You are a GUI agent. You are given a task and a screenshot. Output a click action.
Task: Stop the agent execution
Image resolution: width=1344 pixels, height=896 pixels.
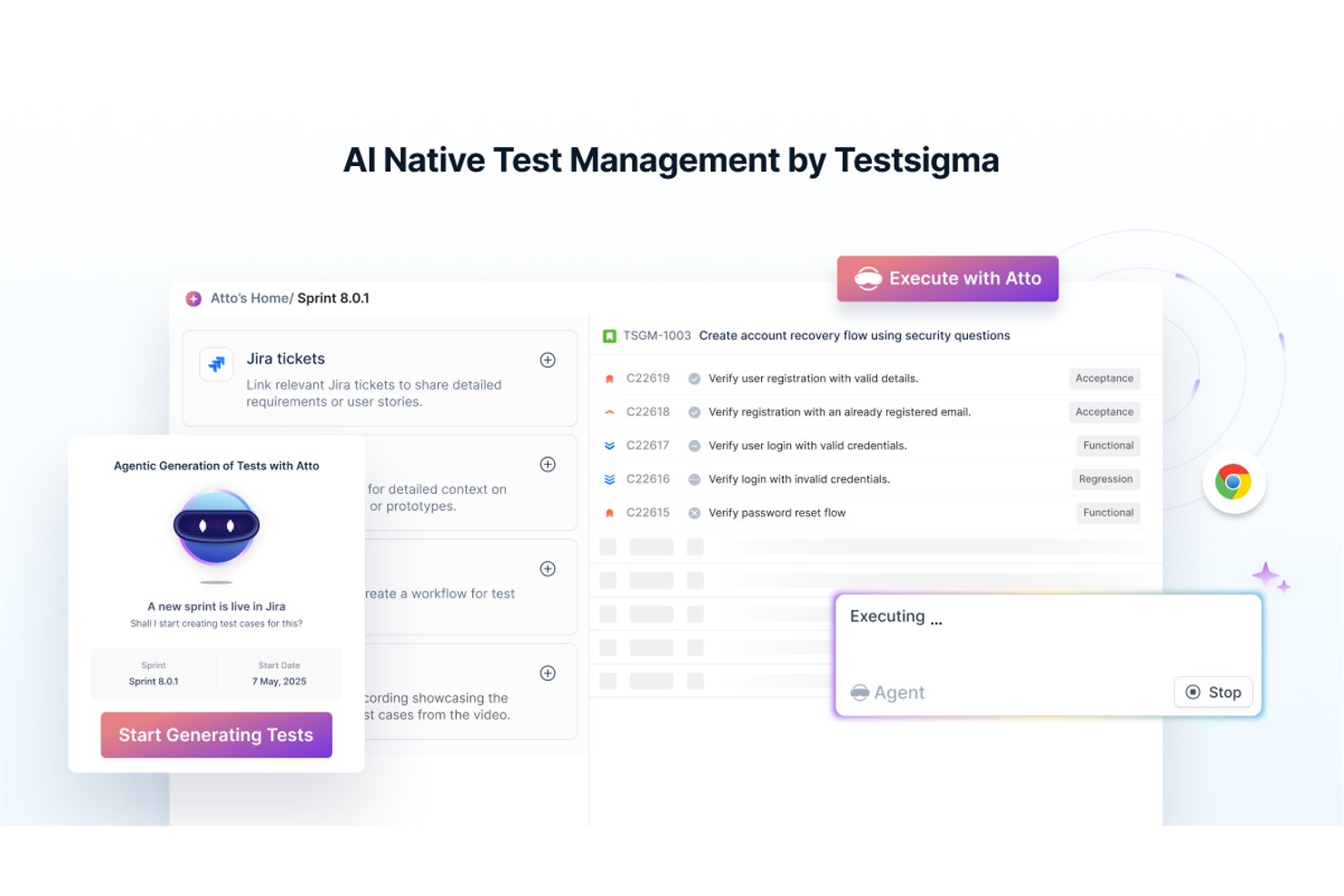pyautogui.click(x=1213, y=692)
